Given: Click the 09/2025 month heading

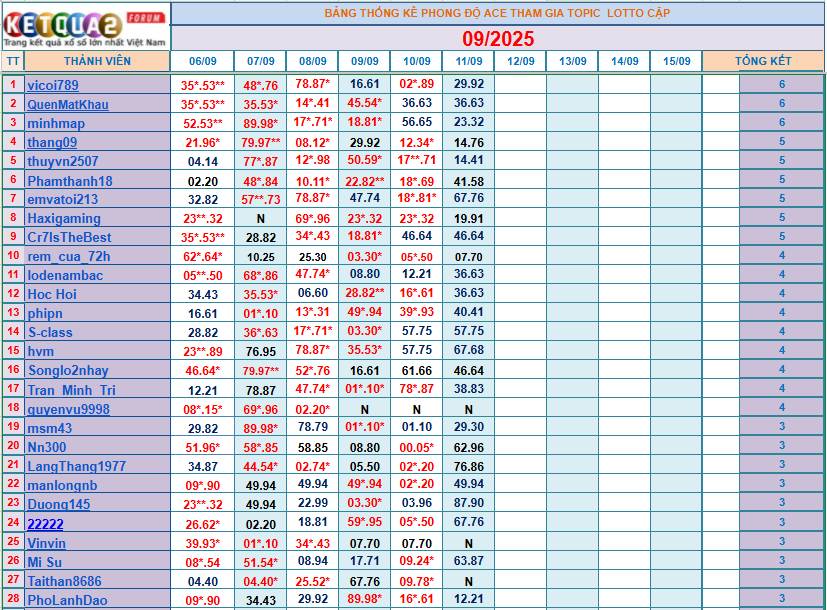Looking at the screenshot, I should [498, 38].
